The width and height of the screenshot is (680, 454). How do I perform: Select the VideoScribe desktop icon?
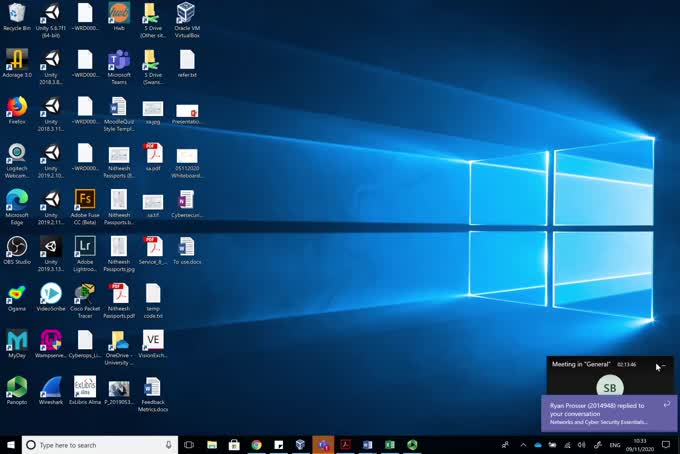coord(51,294)
